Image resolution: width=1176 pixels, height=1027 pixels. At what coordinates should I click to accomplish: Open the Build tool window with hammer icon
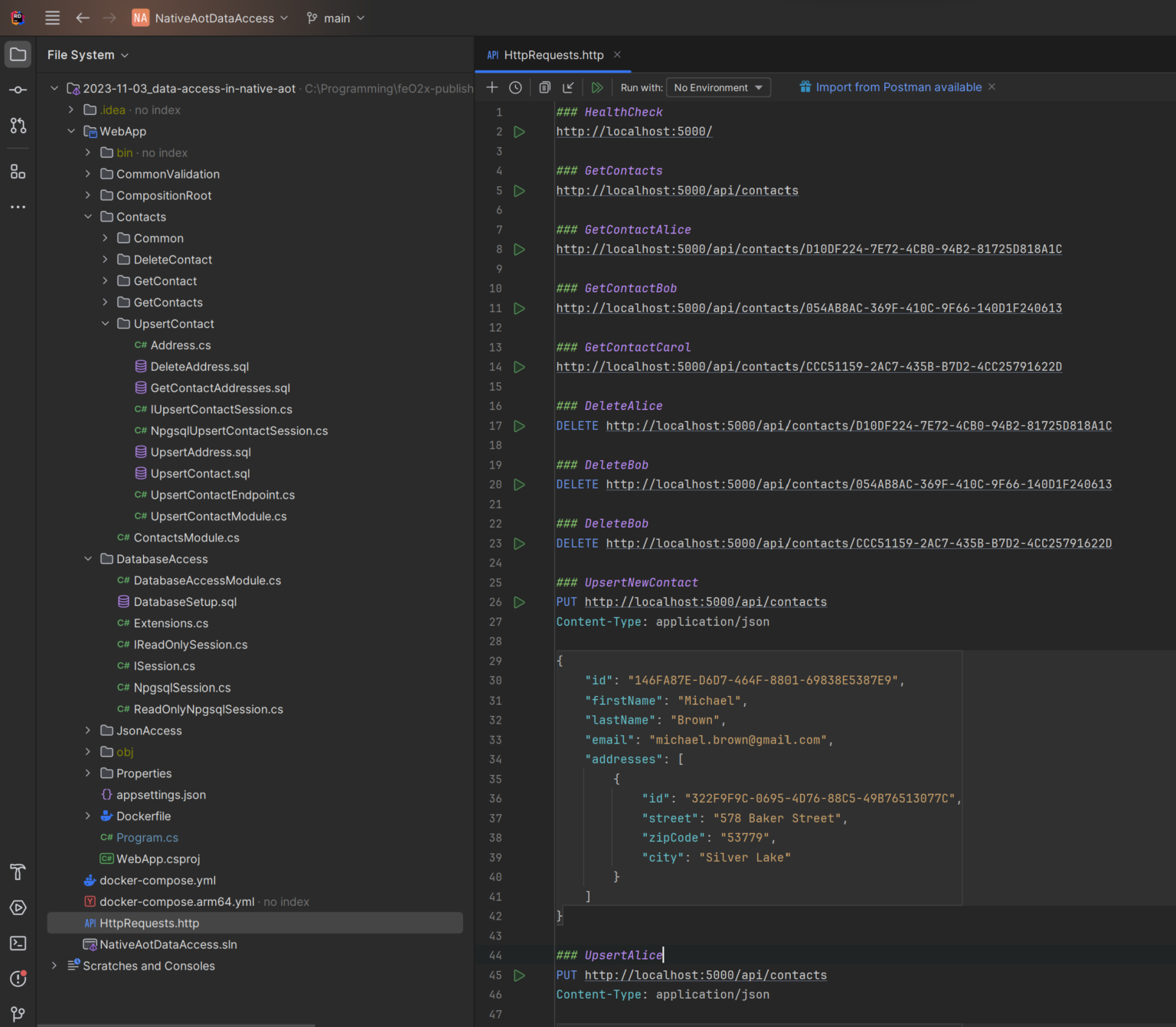tap(17, 872)
